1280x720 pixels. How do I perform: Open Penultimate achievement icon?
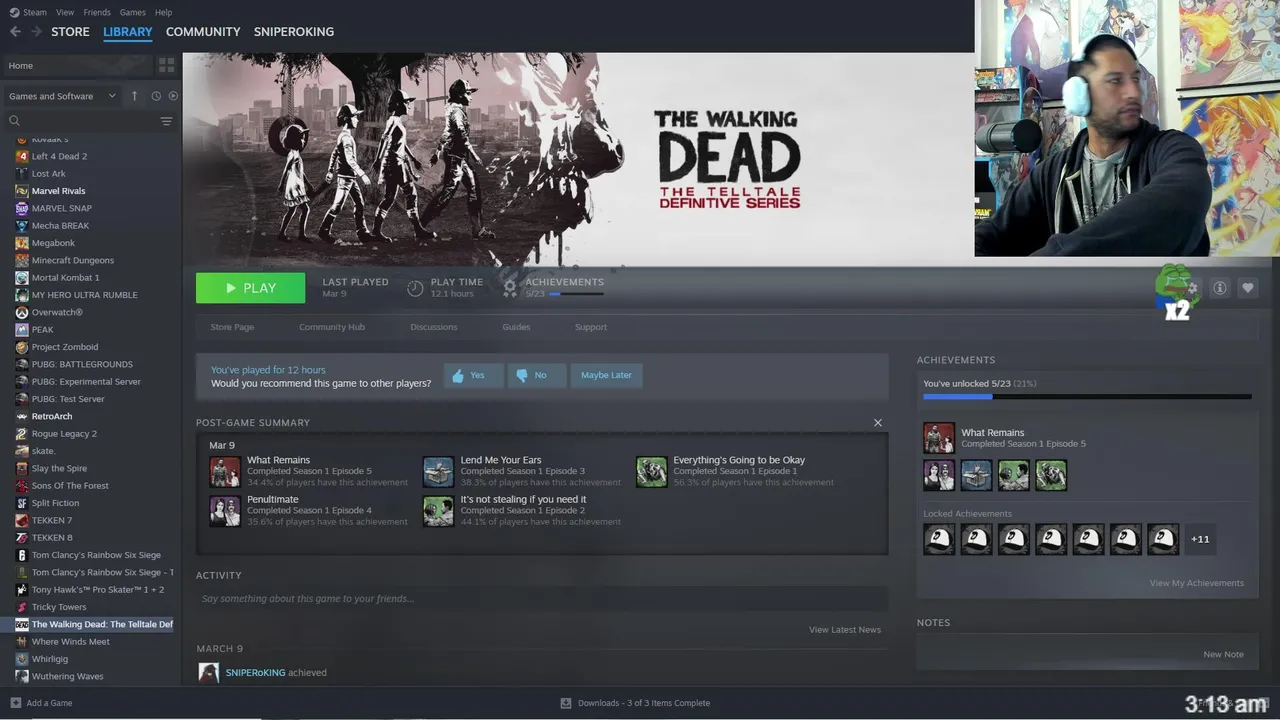225,511
